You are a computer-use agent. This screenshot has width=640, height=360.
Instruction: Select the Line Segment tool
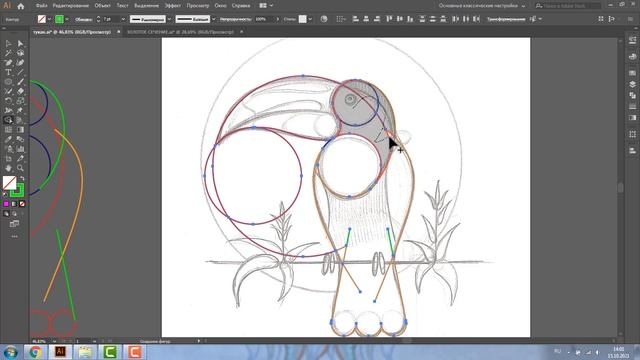[20, 72]
